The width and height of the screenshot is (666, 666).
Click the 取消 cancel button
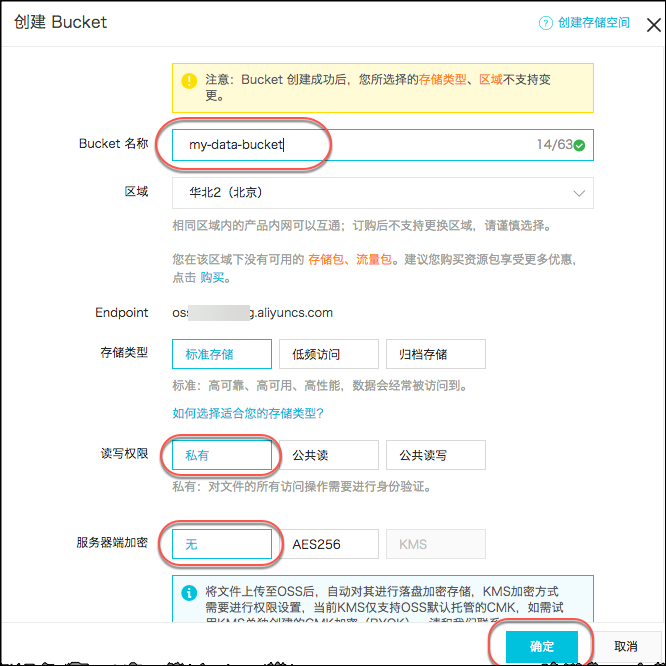[x=626, y=646]
